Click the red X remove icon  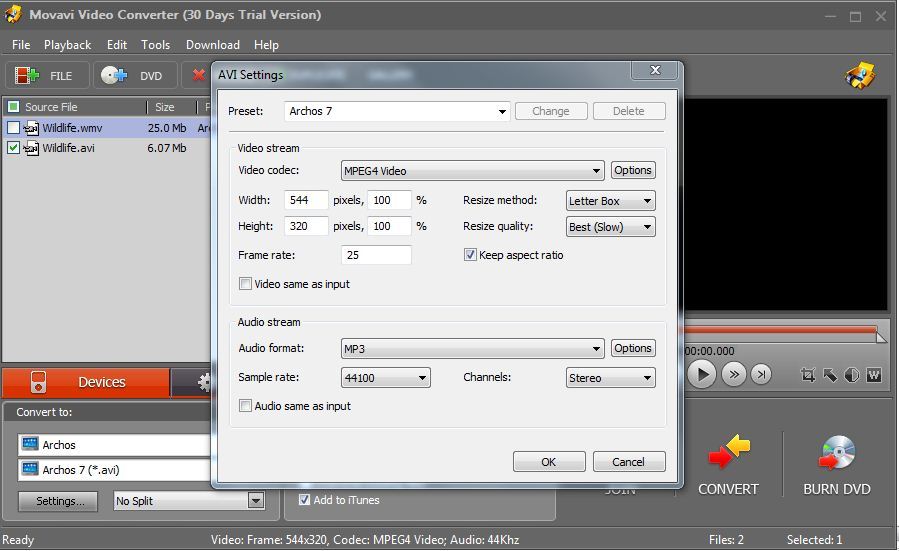(x=198, y=75)
